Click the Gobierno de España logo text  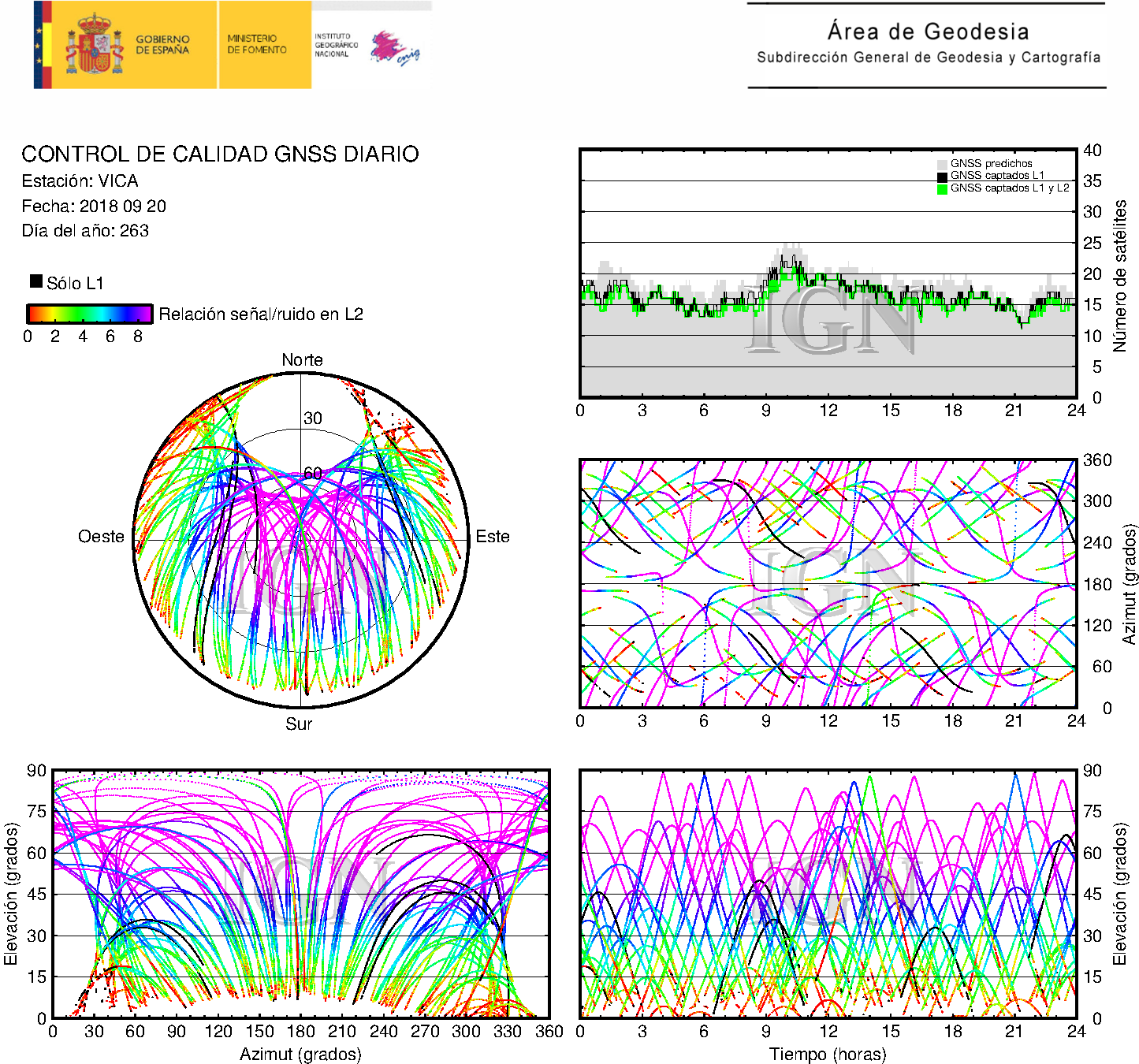162,44
